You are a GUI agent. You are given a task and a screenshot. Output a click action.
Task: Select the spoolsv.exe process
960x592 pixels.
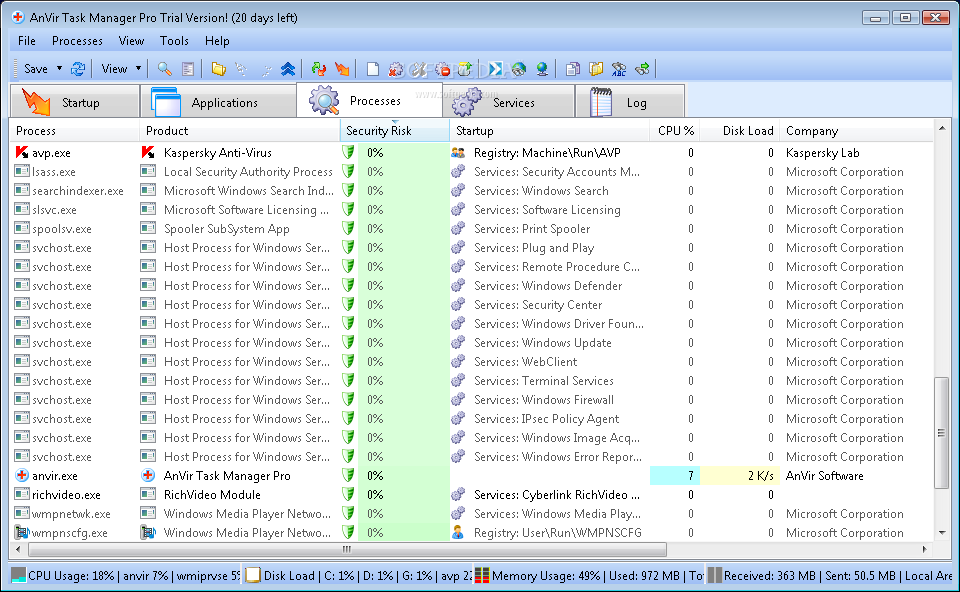pos(61,229)
